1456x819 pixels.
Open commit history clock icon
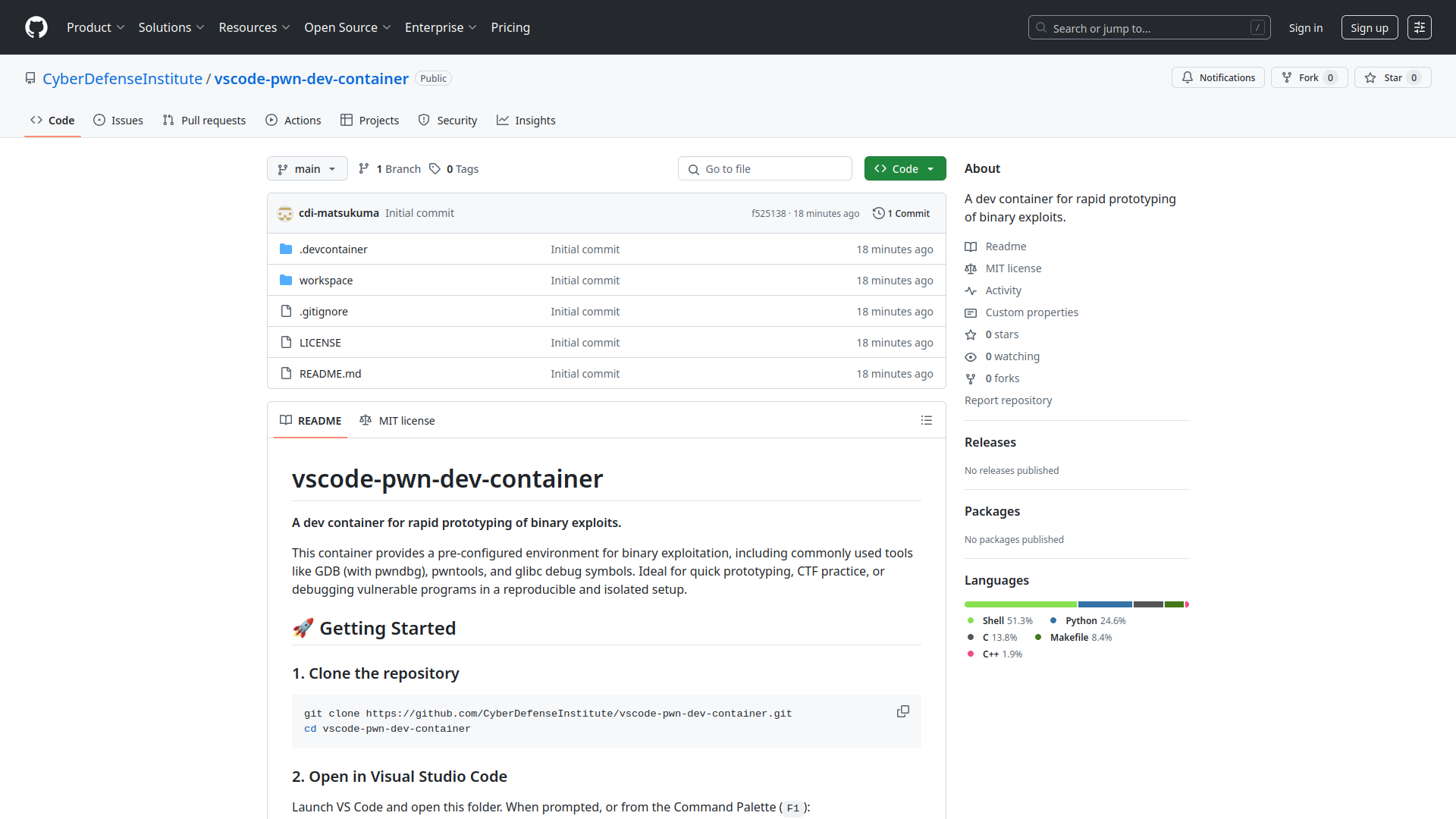coord(878,213)
